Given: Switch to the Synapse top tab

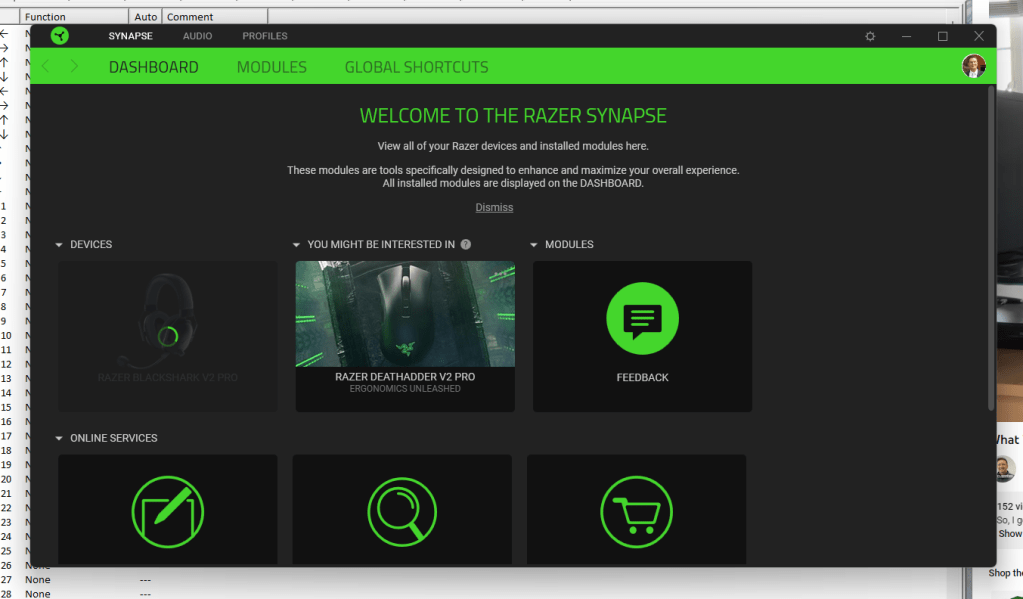Looking at the screenshot, I should pyautogui.click(x=130, y=36).
